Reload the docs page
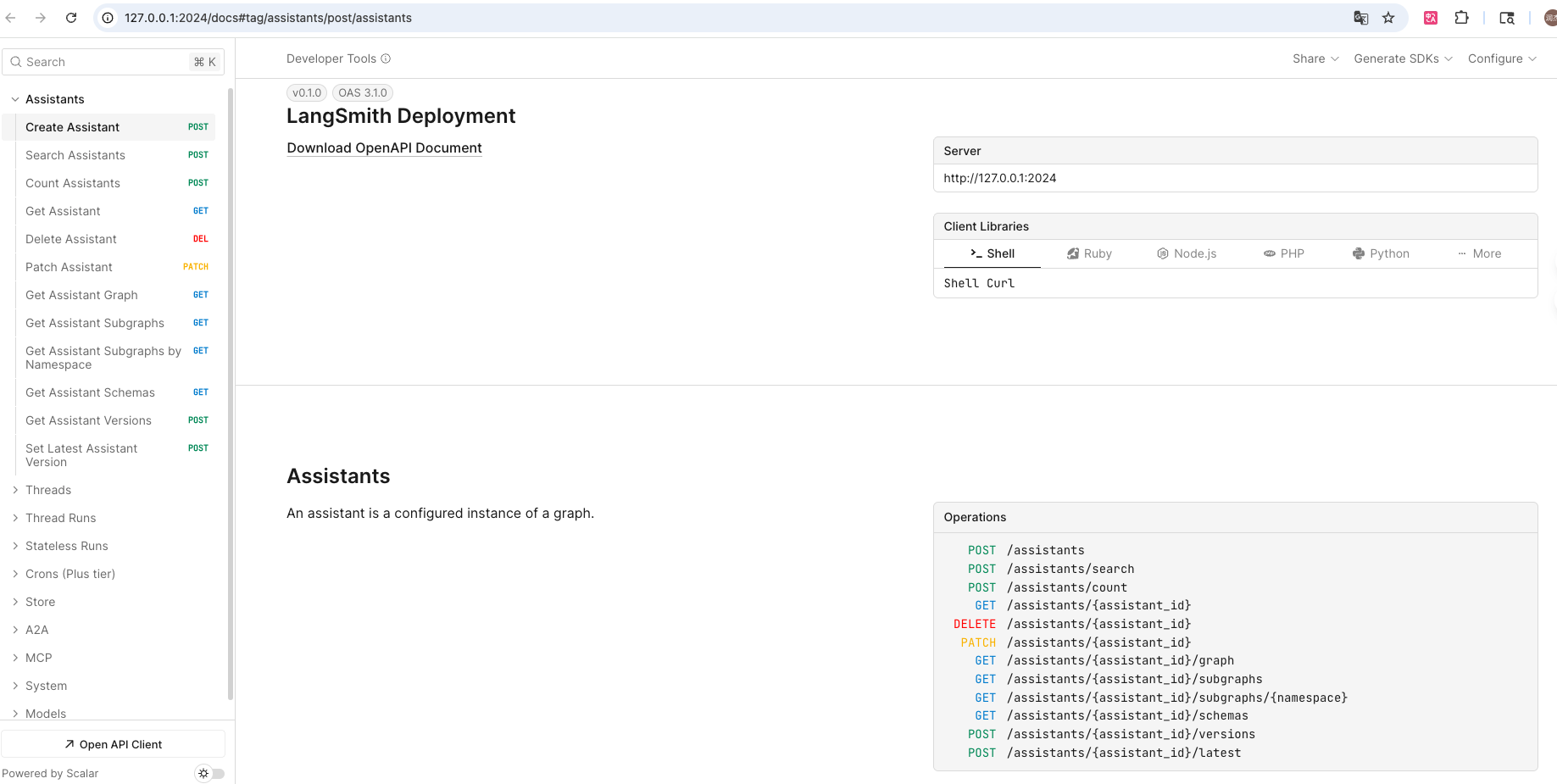 71,18
